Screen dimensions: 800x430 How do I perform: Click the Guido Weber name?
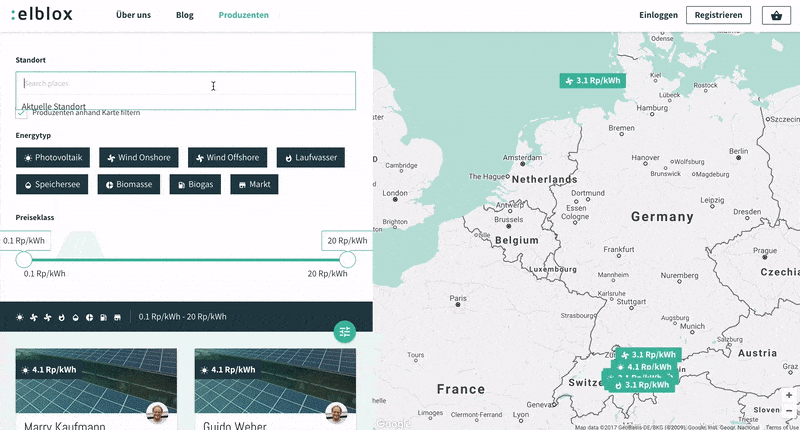pyautogui.click(x=235, y=425)
